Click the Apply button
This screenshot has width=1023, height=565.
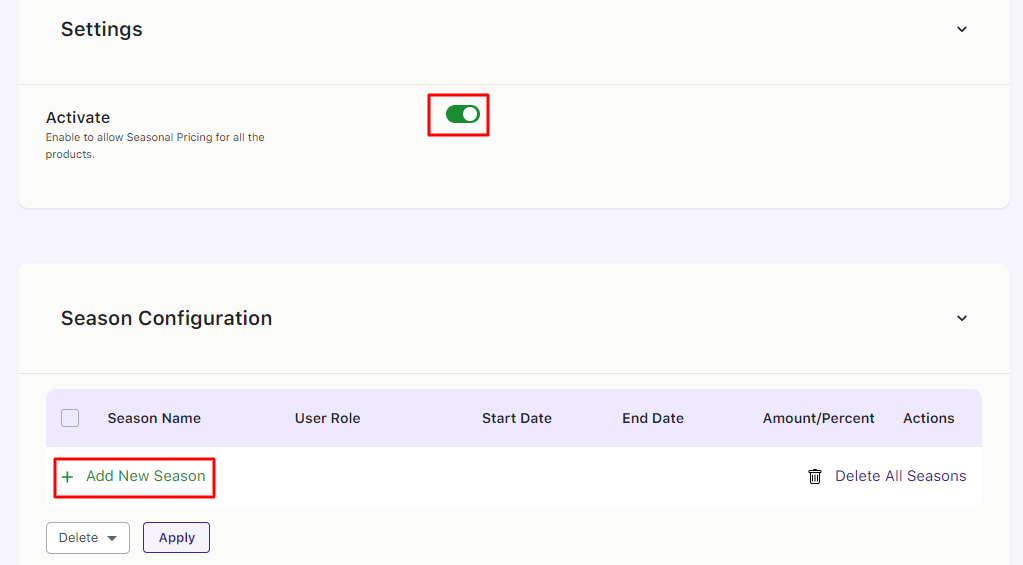click(x=176, y=538)
